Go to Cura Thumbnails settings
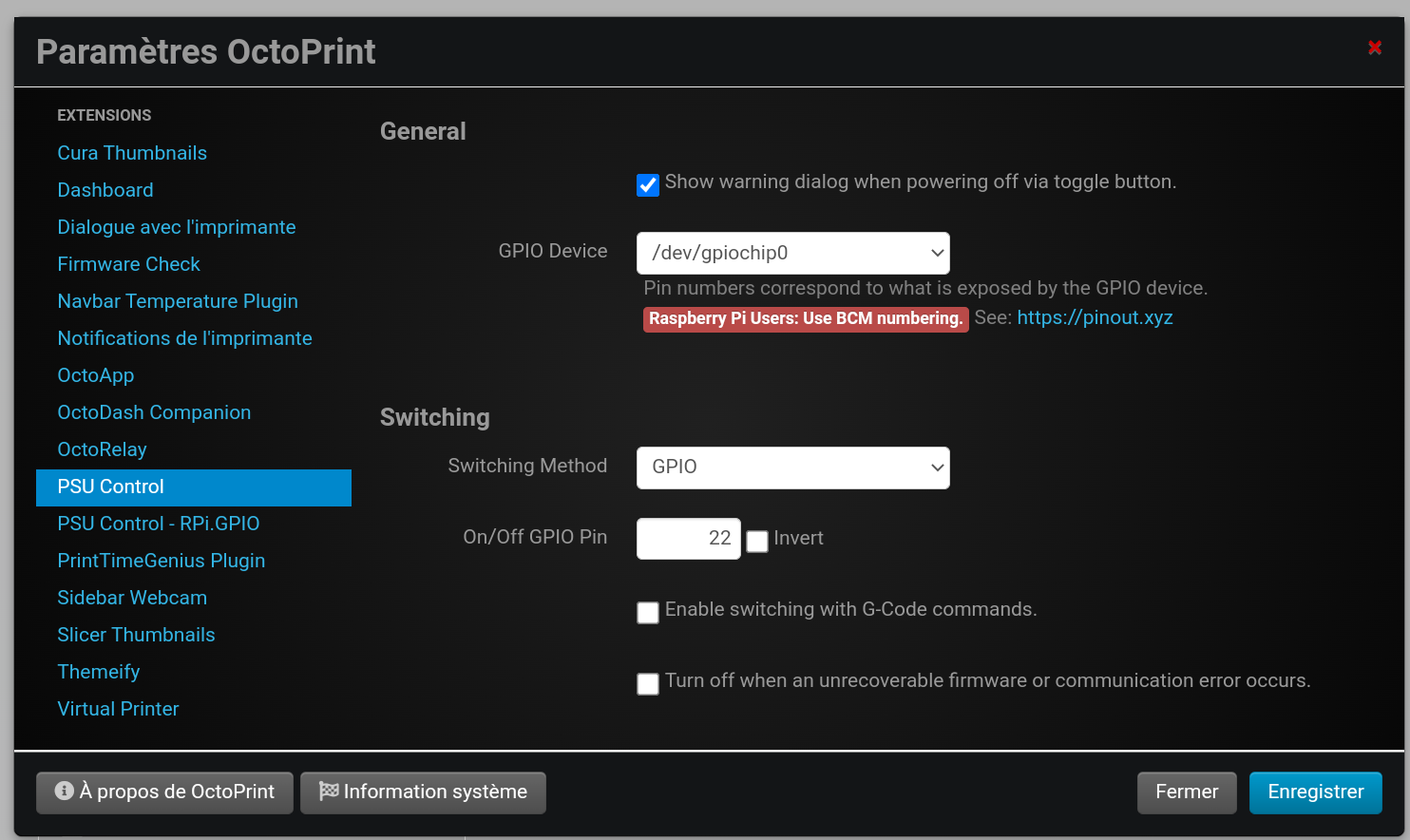The image size is (1410, 840). pos(132,153)
